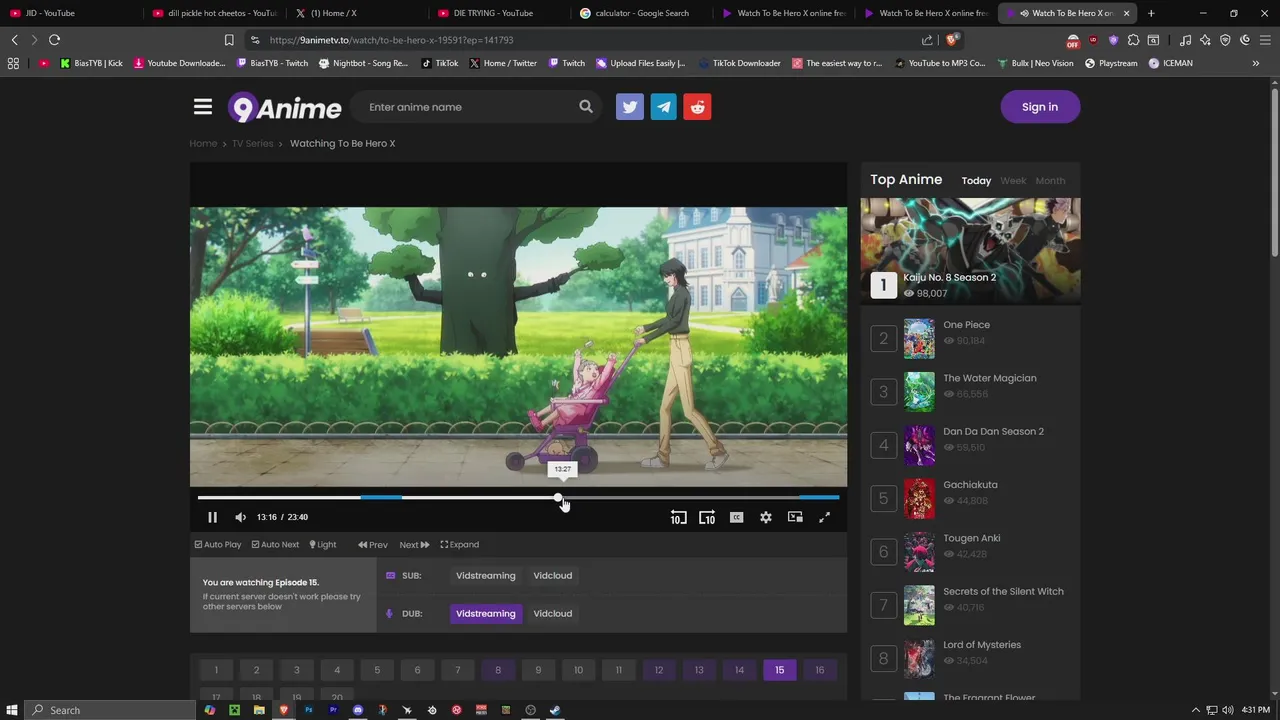Open the TV Series breadcrumb link
Viewport: 1280px width, 720px height.
coord(253,144)
